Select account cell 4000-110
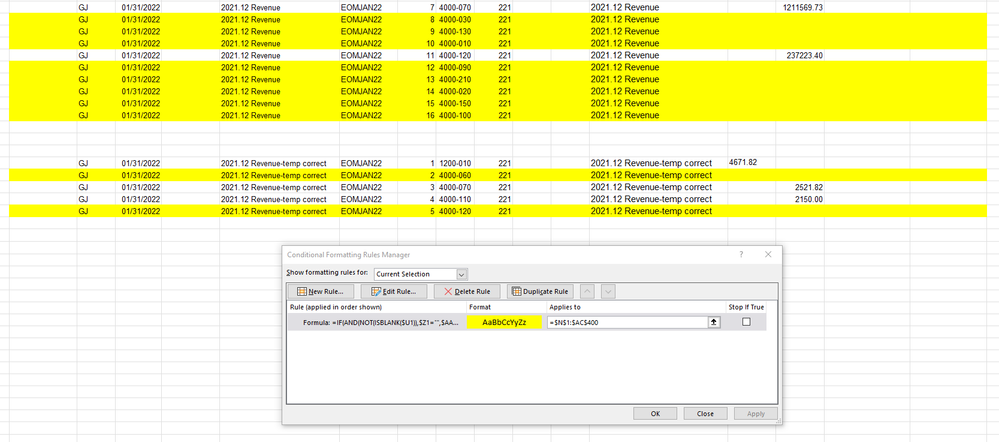Viewport: 999px width, 442px height. coord(456,199)
